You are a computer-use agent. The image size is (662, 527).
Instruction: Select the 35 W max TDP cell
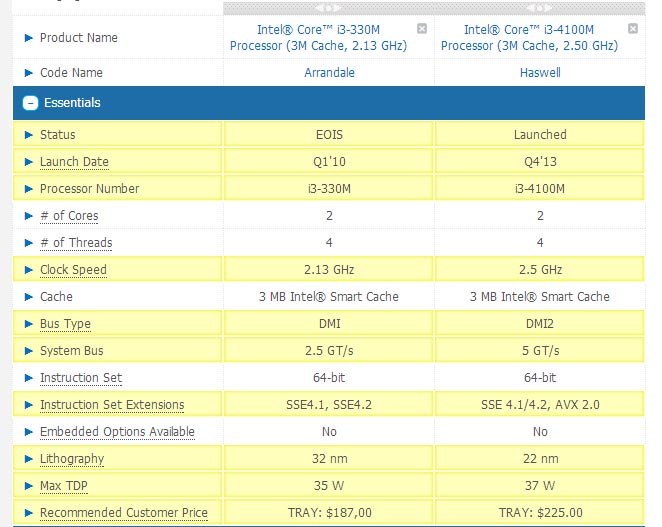329,486
